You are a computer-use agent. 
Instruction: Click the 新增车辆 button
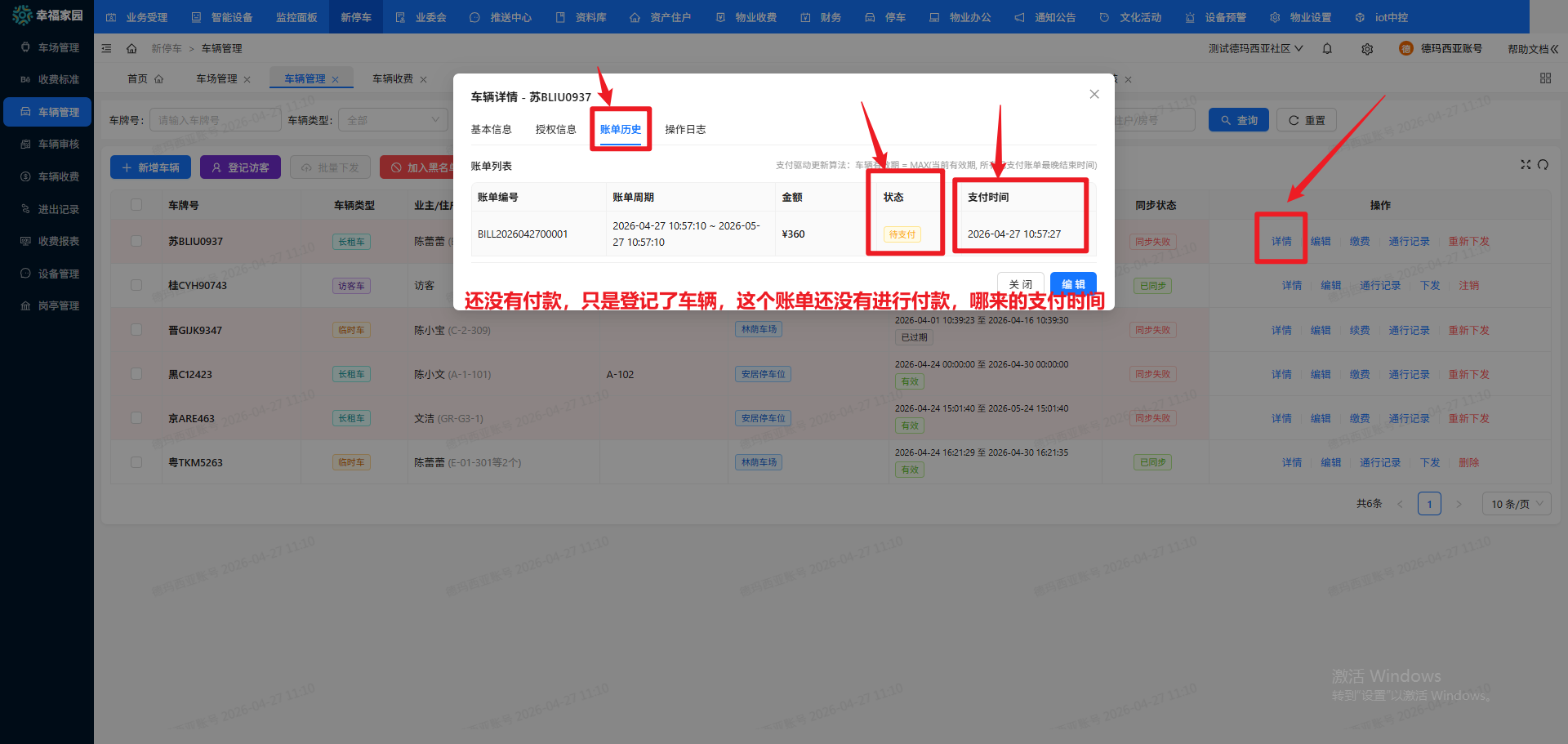[x=150, y=167]
